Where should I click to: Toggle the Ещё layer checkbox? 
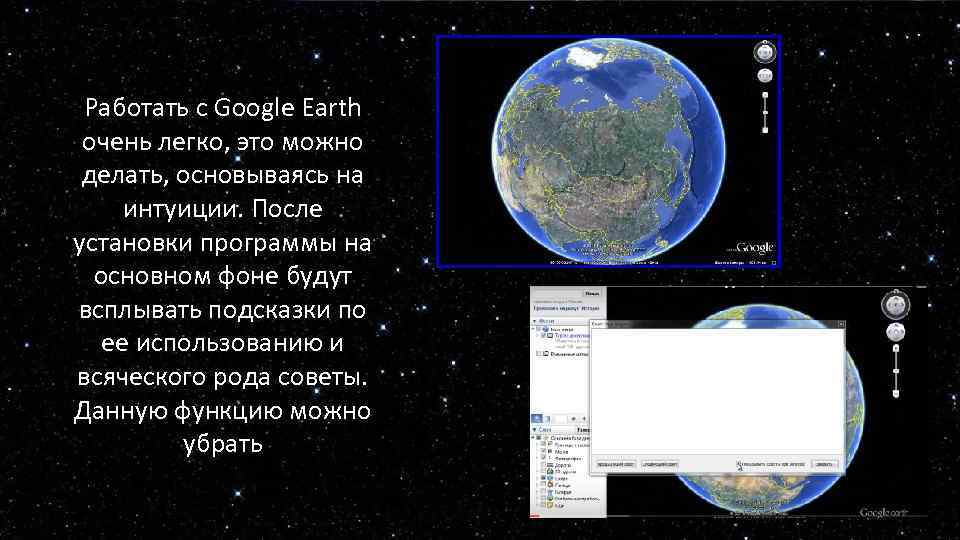[x=543, y=505]
